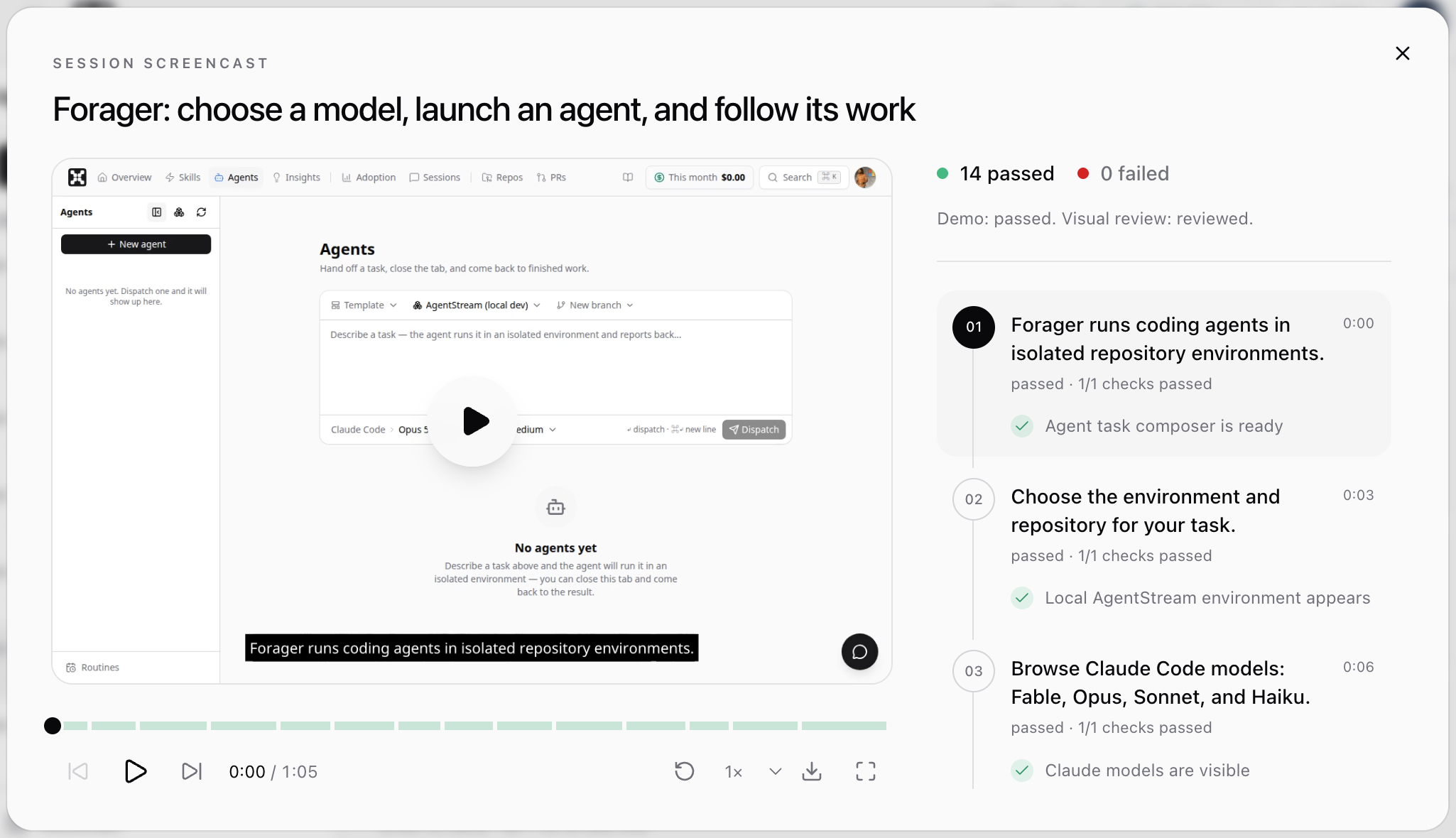This screenshot has width=1456, height=838.
Task: Click the Claude Code model selector
Action: click(358, 430)
